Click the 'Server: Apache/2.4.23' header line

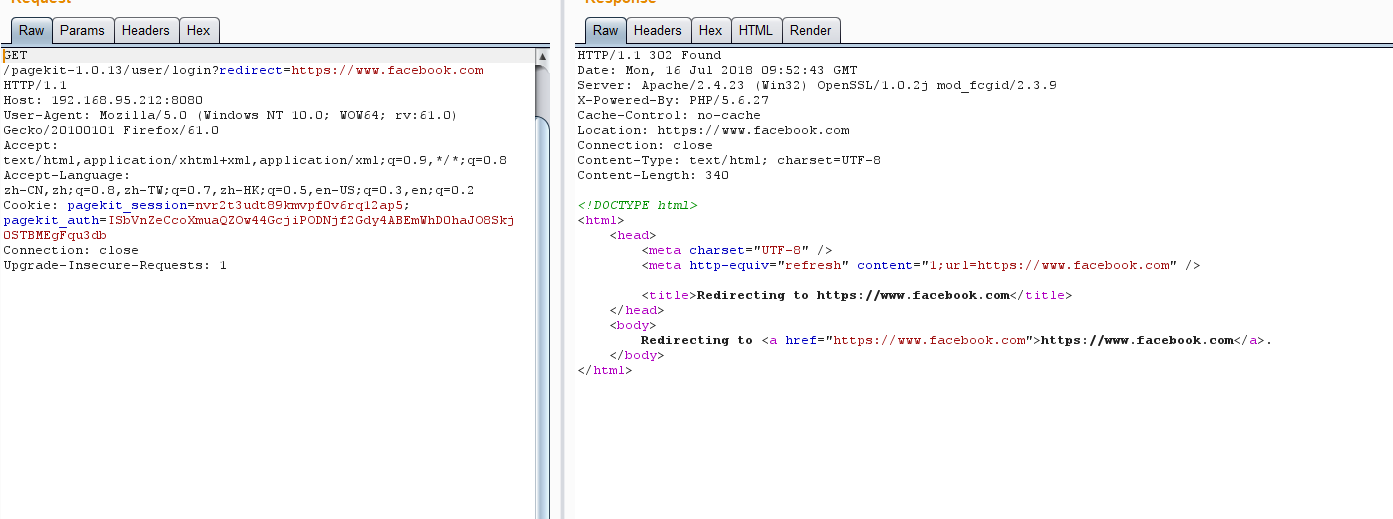click(x=817, y=85)
